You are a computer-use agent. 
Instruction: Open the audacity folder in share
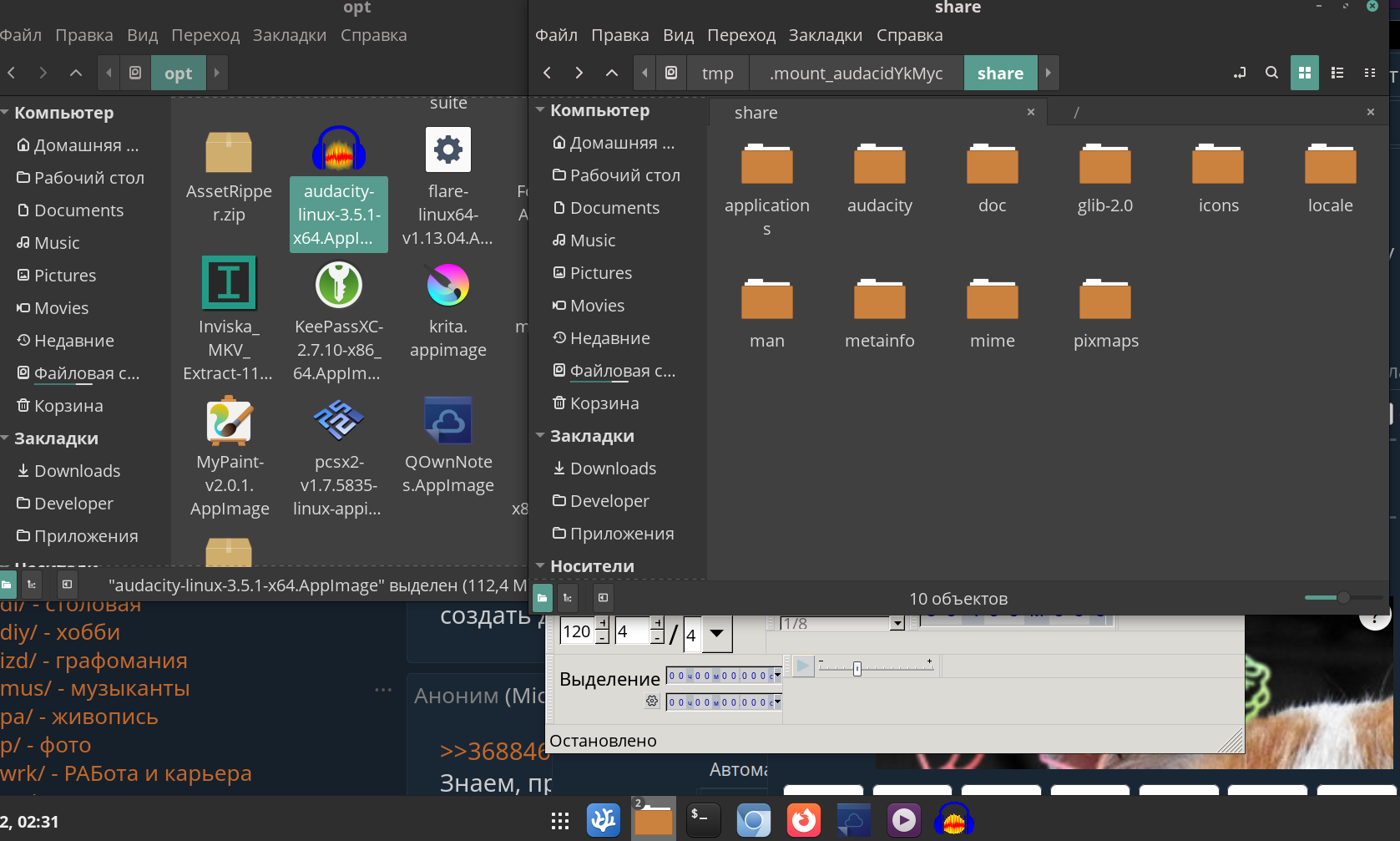(x=879, y=165)
